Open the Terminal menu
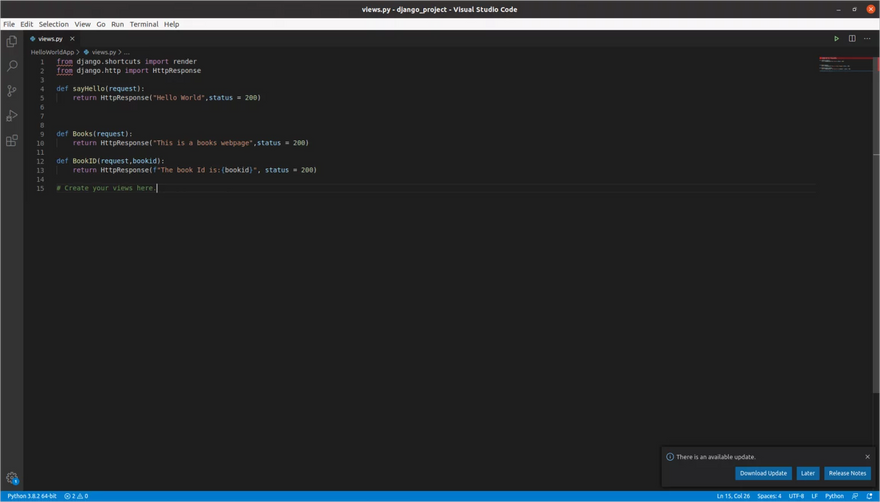 143,24
